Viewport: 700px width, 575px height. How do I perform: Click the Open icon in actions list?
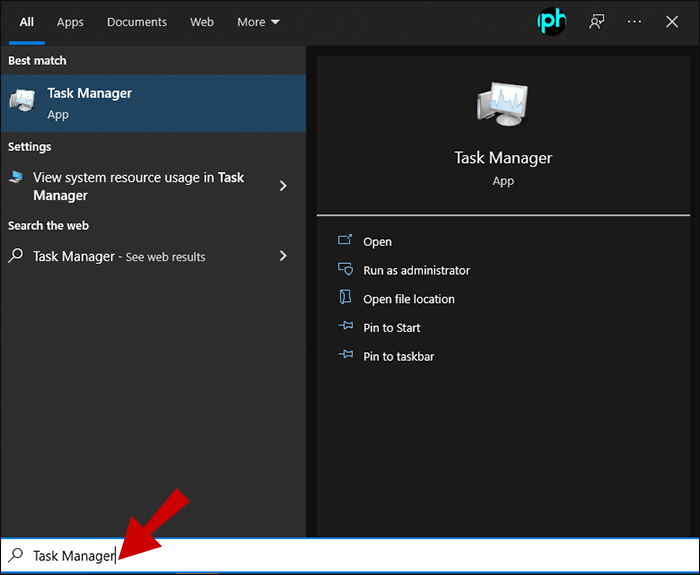(346, 241)
